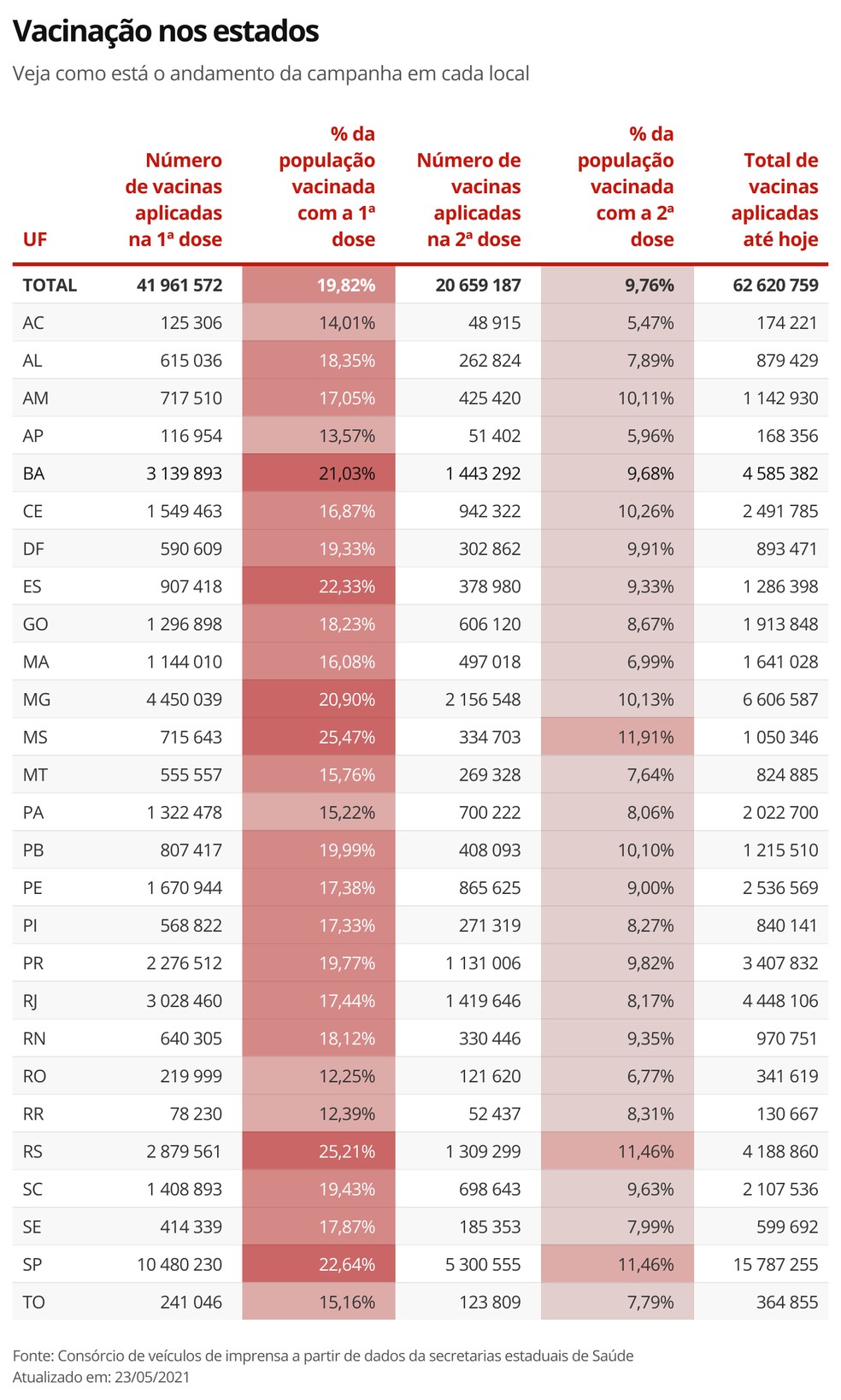Image resolution: width=841 pixels, height=1400 pixels.
Task: Click the total doses value 62 620 759
Action: pyautogui.click(x=775, y=285)
